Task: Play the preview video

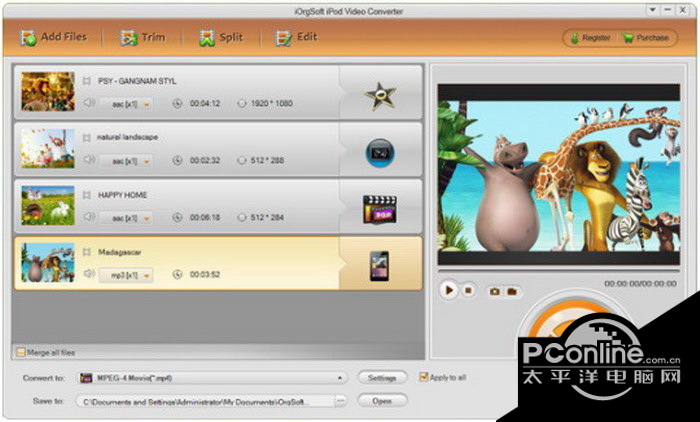Action: [x=448, y=291]
